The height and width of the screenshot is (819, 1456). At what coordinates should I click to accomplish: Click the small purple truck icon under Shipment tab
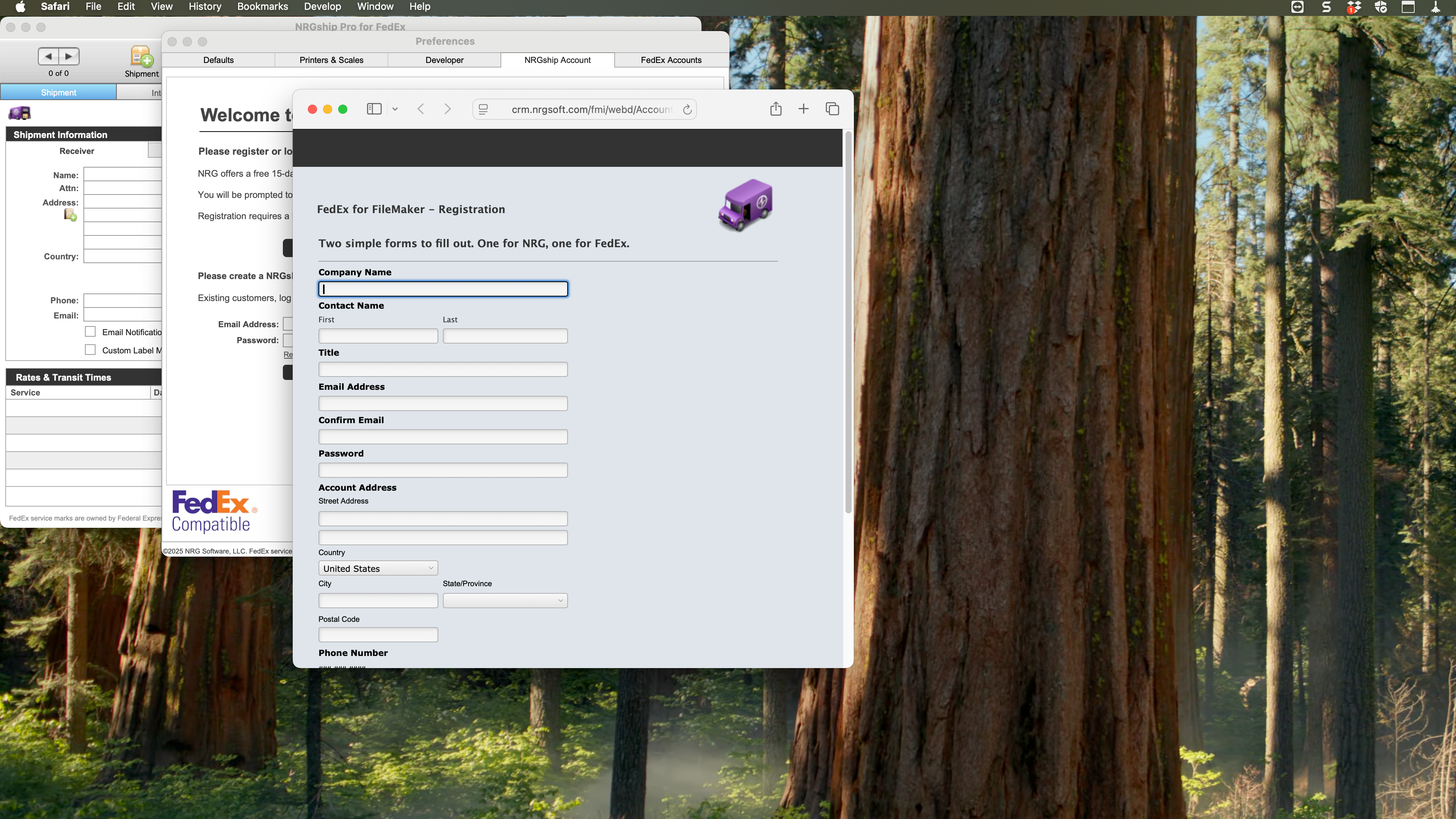(20, 113)
